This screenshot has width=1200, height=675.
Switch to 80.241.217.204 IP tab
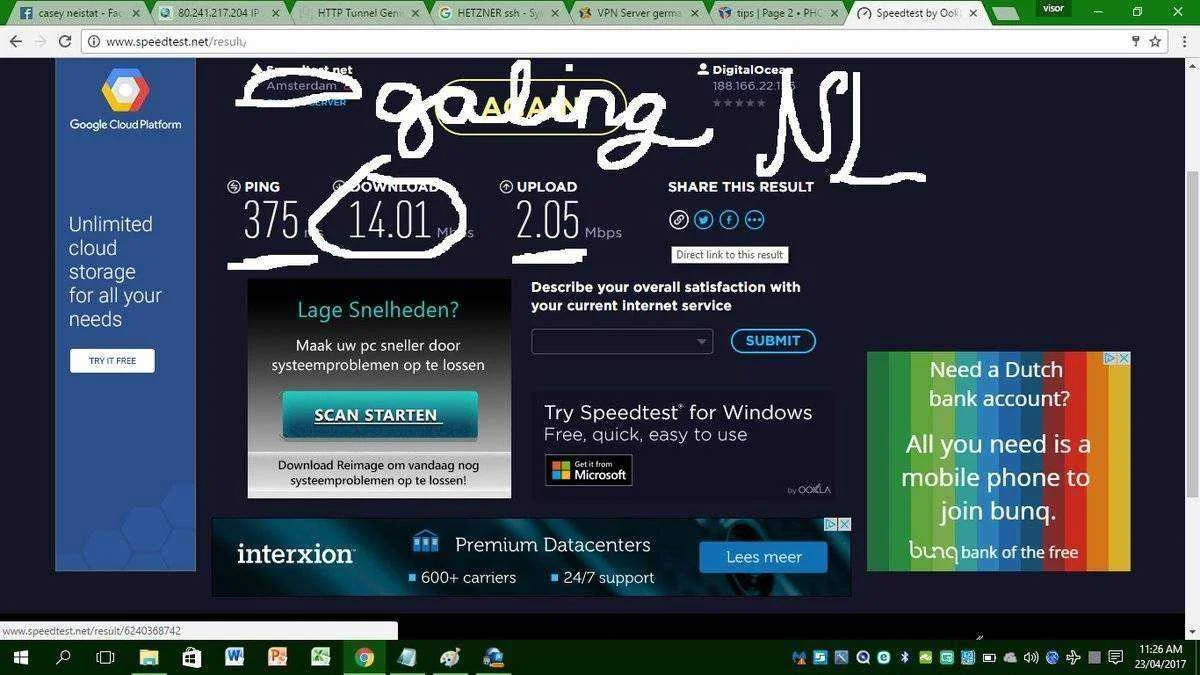(x=220, y=13)
